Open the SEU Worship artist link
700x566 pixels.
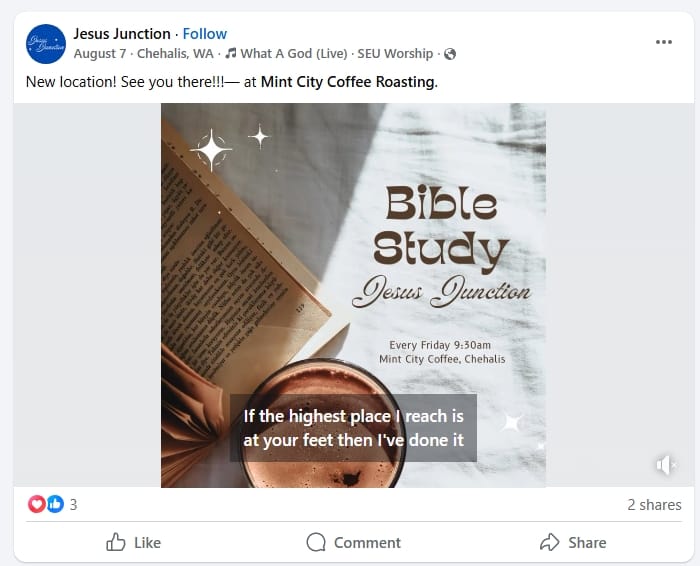click(395, 53)
